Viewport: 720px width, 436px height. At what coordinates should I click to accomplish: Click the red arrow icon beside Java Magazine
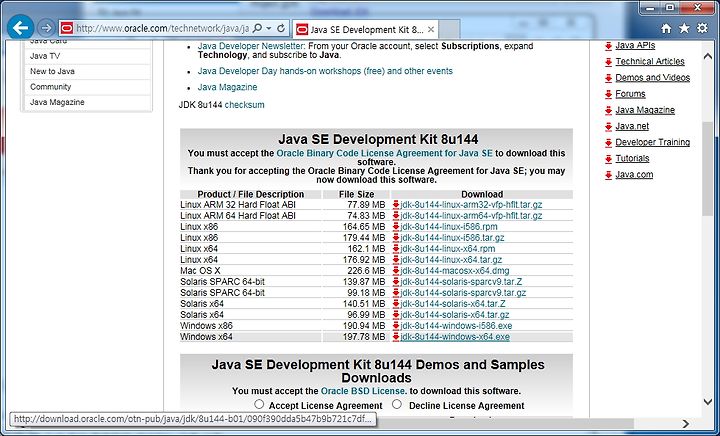608,110
